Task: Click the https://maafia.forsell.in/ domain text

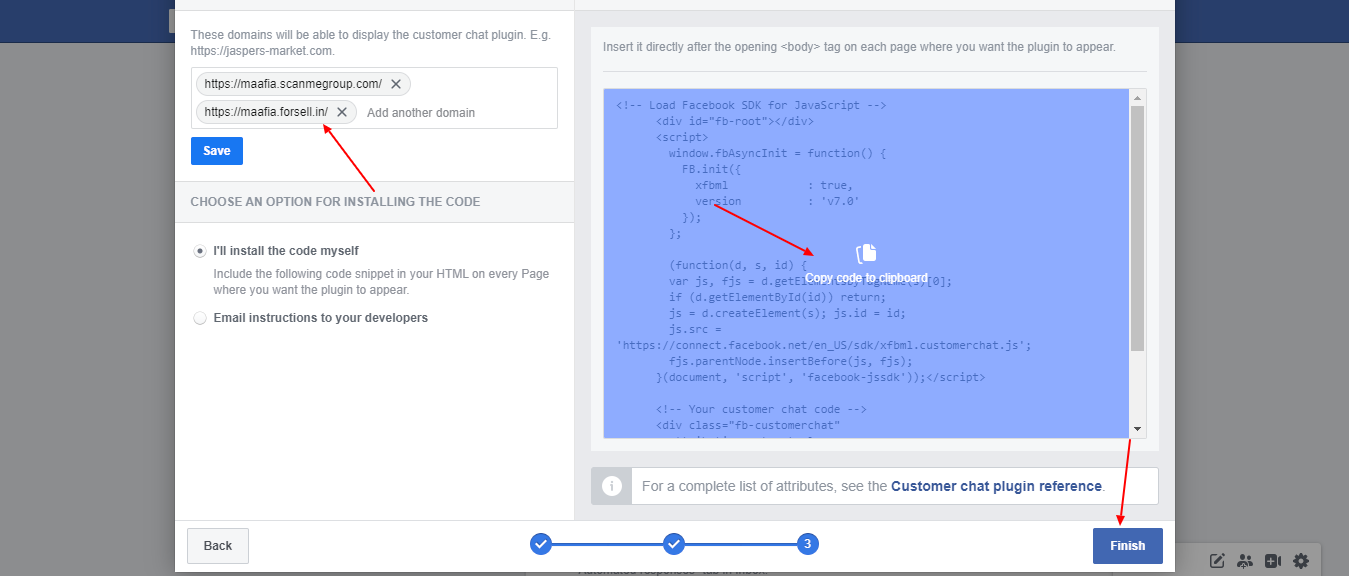Action: coord(266,112)
